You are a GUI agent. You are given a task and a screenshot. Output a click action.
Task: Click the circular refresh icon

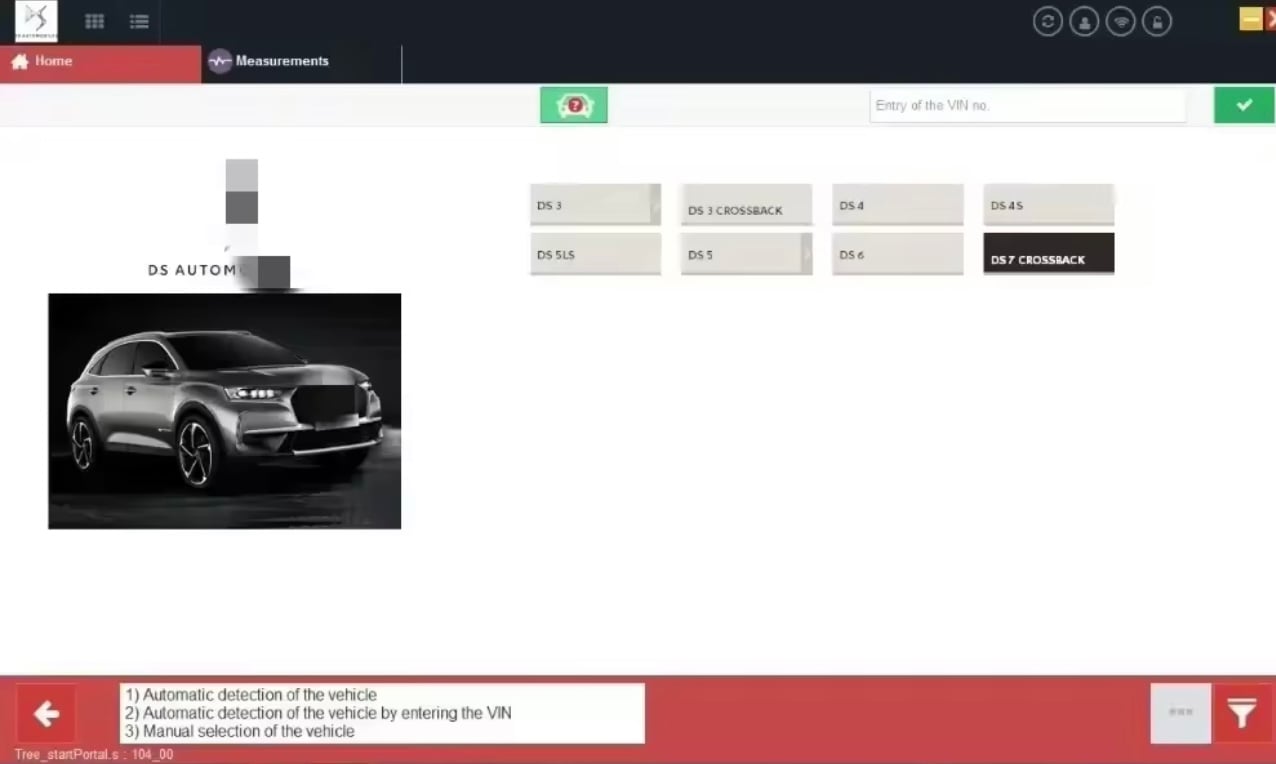click(x=1048, y=21)
